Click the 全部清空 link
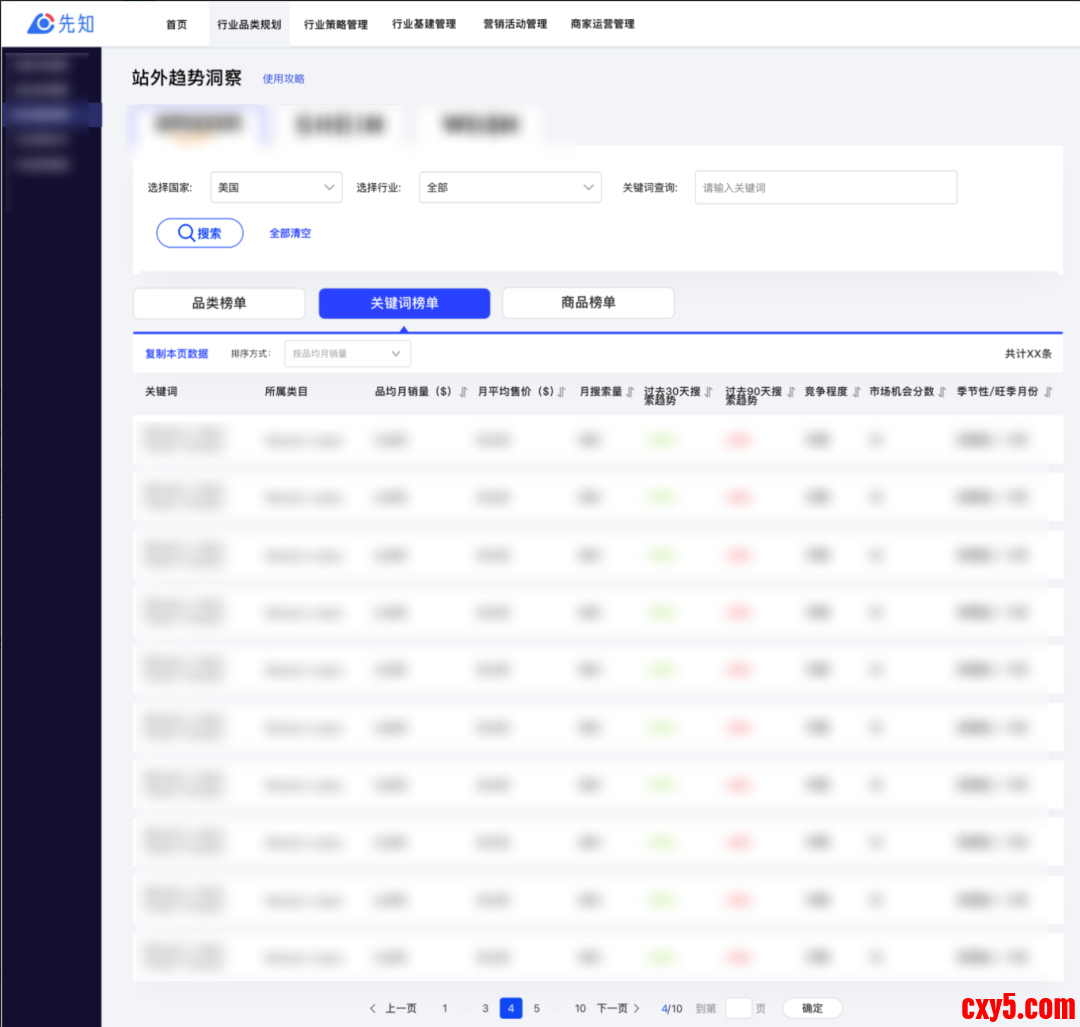The image size is (1080, 1027). (x=290, y=233)
